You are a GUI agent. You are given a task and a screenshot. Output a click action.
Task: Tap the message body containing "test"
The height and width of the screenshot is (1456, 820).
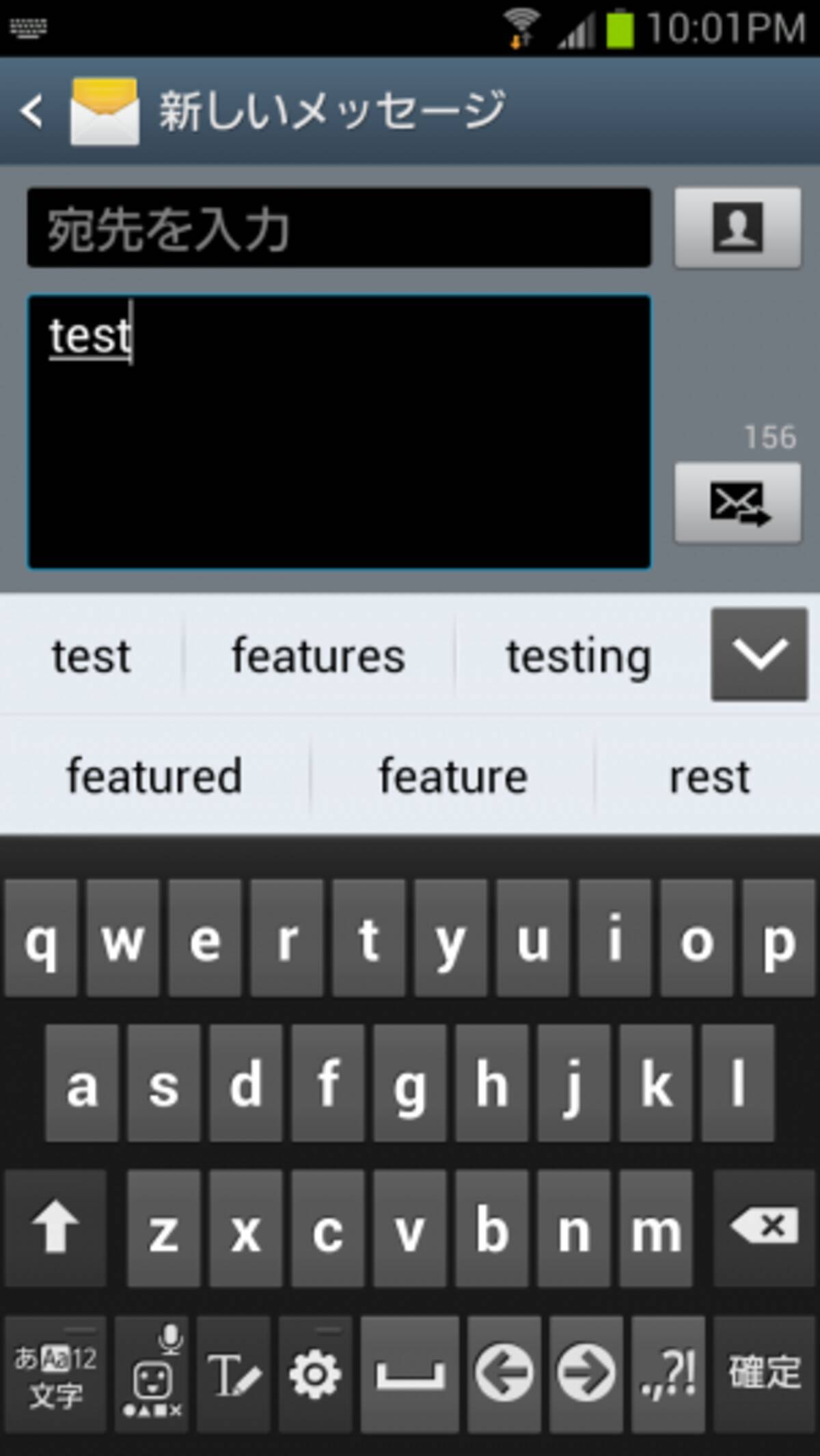click(x=339, y=432)
